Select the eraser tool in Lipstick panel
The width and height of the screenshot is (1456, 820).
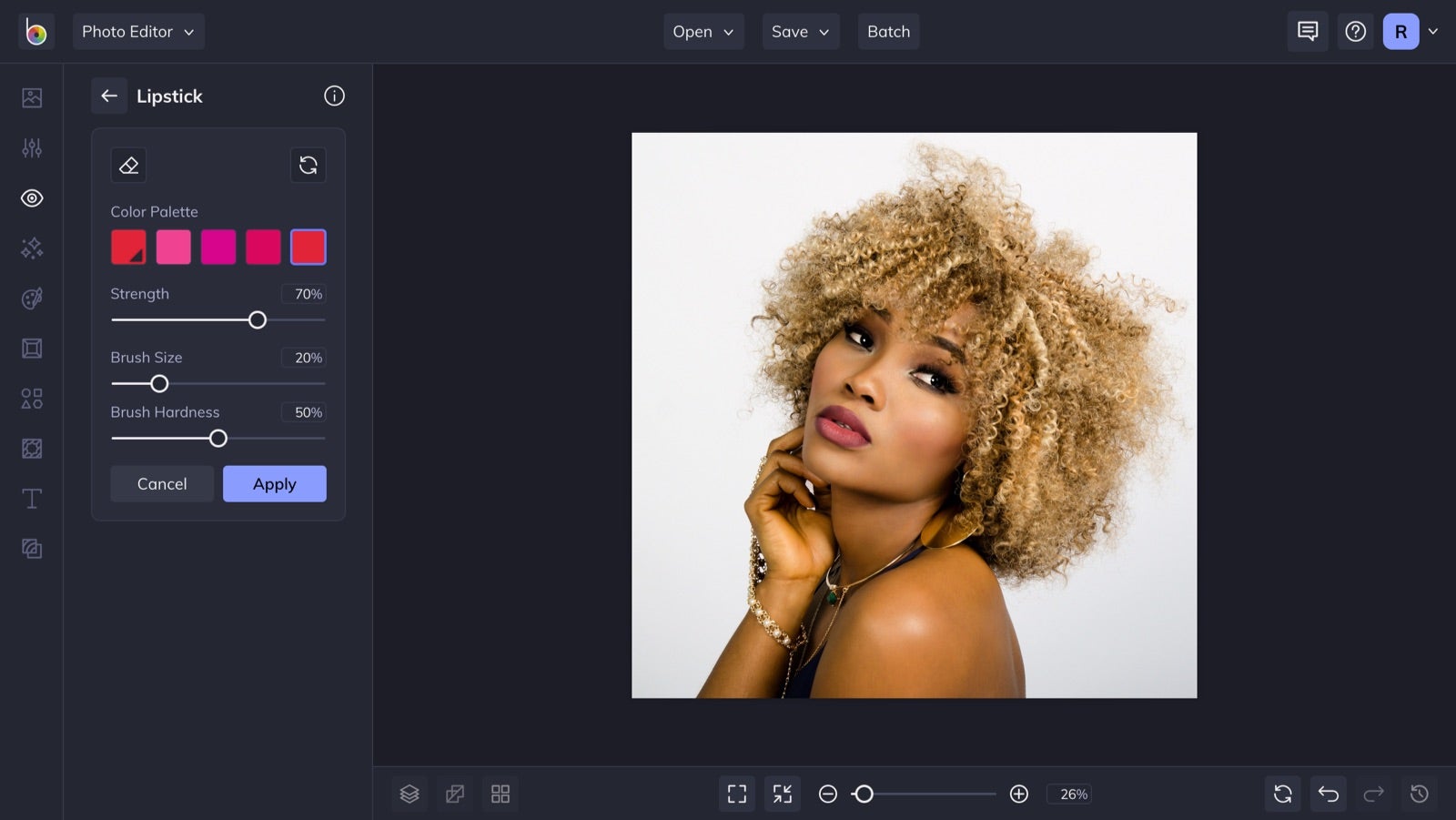click(x=128, y=165)
